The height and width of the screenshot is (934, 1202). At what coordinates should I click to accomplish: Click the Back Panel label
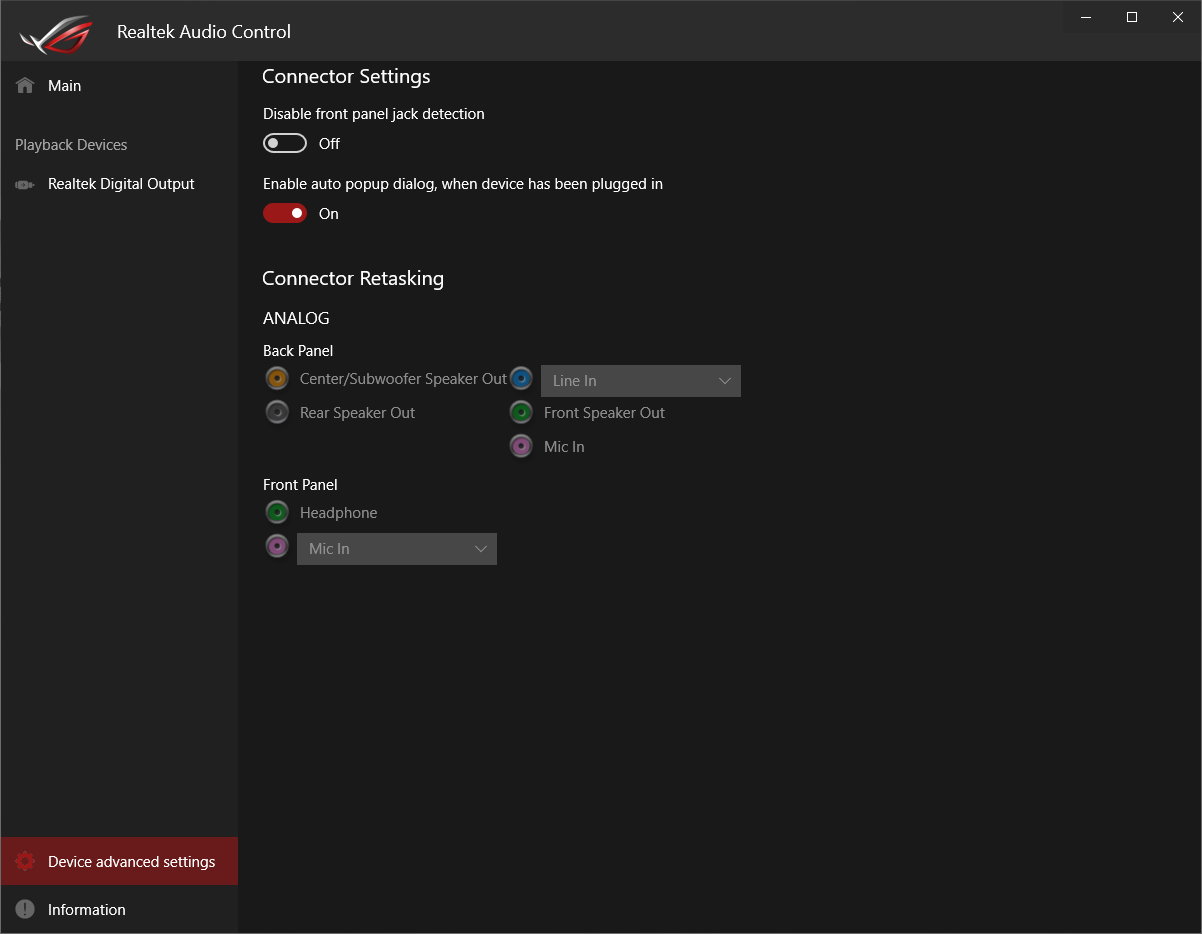coord(298,351)
